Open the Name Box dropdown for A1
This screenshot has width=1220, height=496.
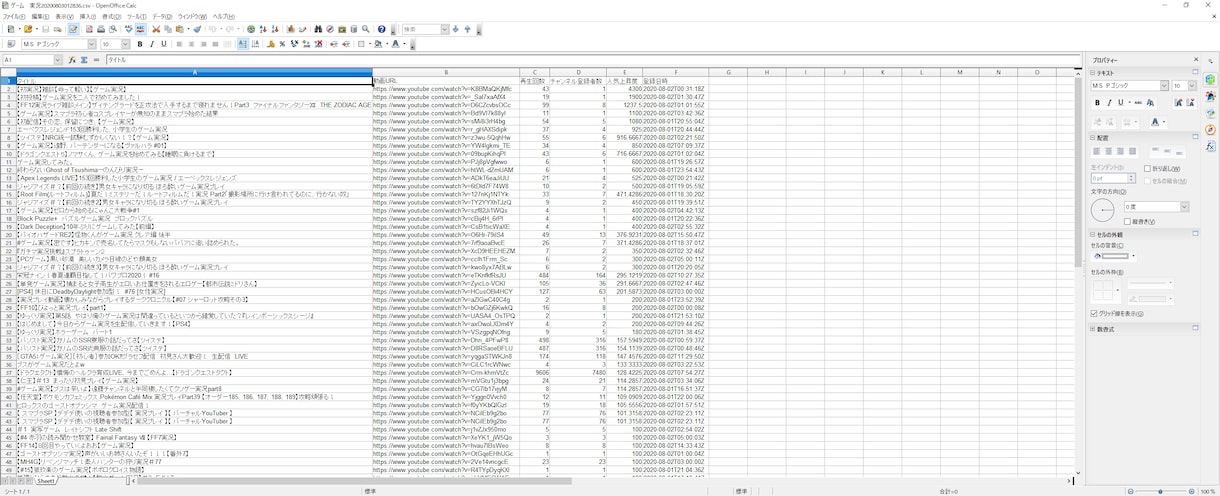click(59, 60)
